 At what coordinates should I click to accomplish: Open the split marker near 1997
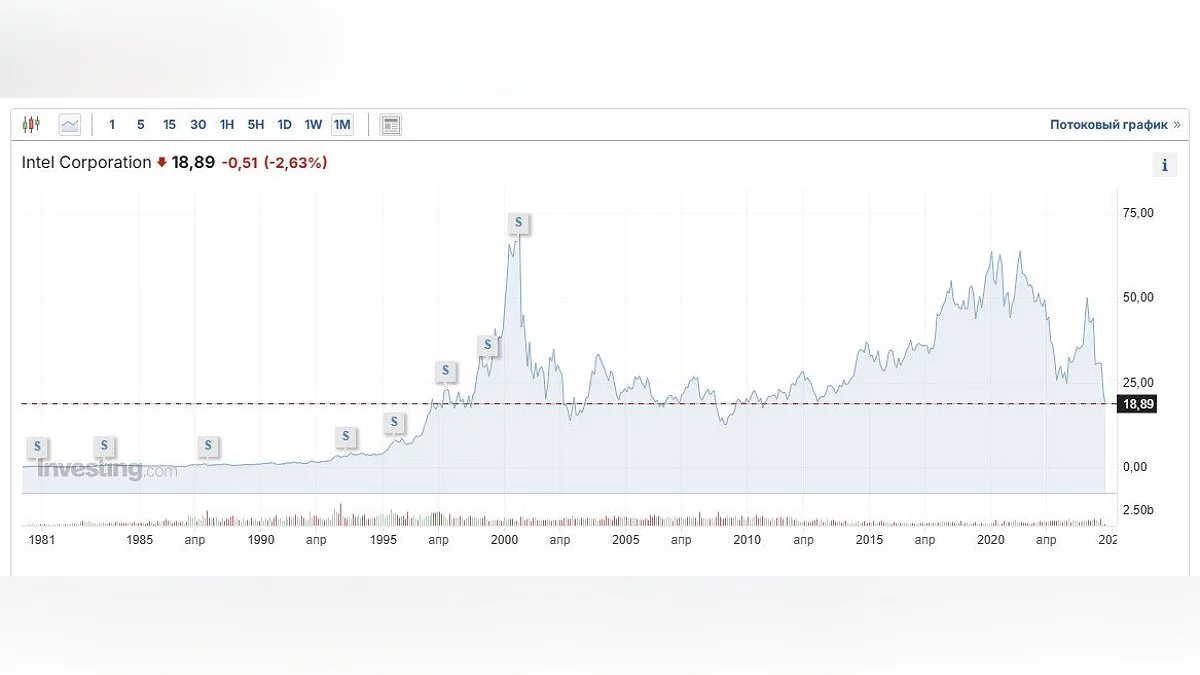click(x=445, y=371)
